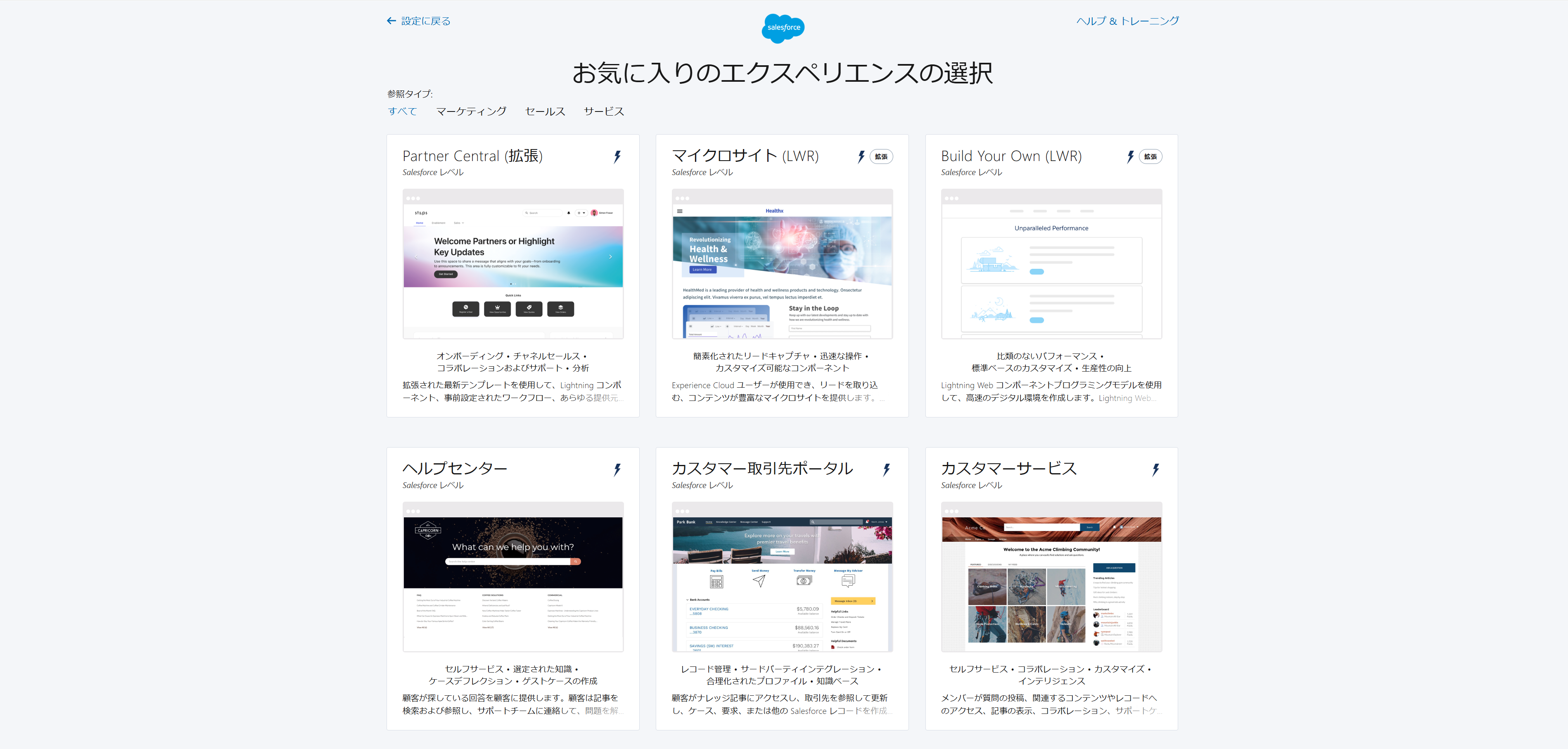Click lightning bolt icon on カスタマー取引先ポータル card
This screenshot has height=749, width=1568.
click(x=886, y=469)
